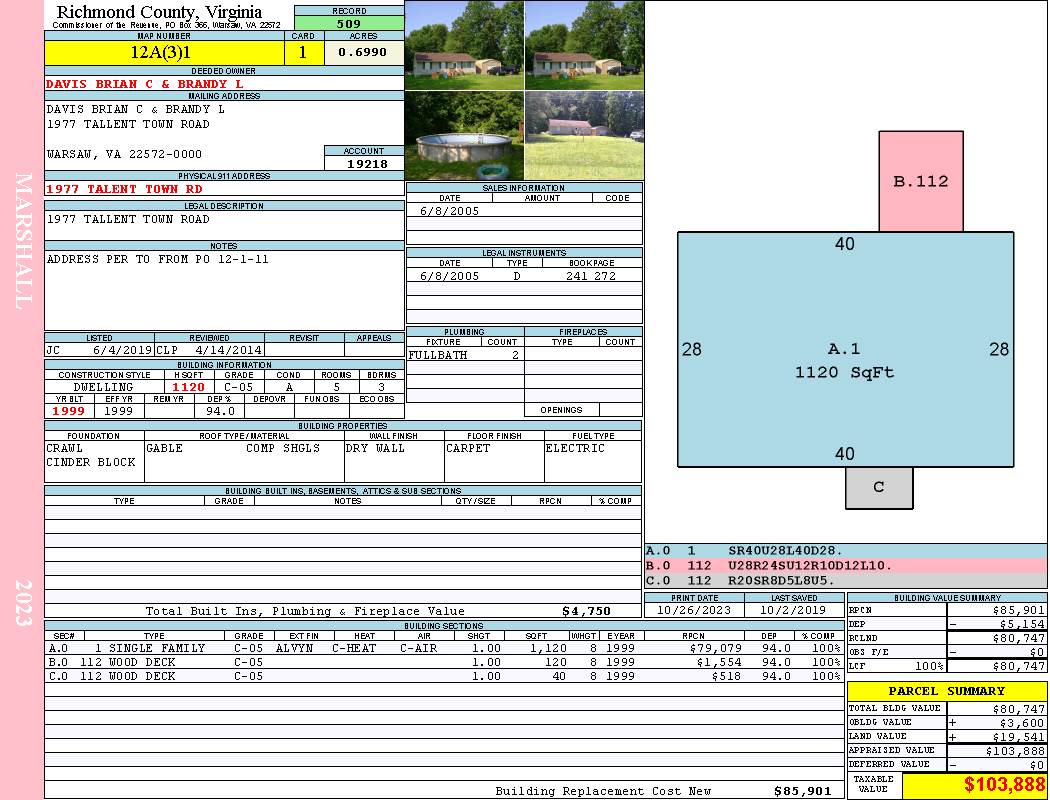Viewport: 1050px width, 800px height.
Task: Click the acres value 0.6990
Action: 364,53
